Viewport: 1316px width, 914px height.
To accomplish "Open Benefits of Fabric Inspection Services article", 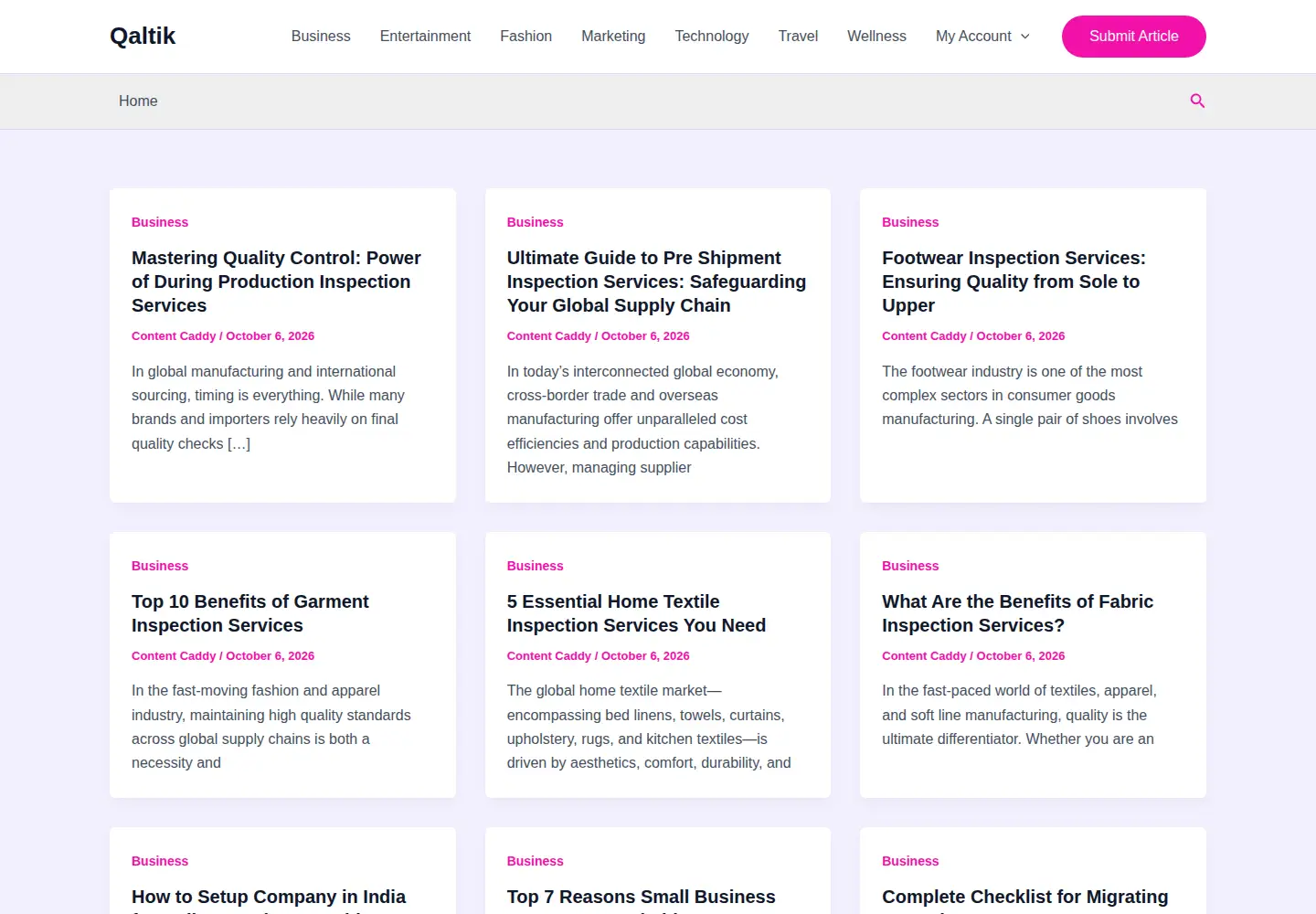I will click(x=1017, y=613).
